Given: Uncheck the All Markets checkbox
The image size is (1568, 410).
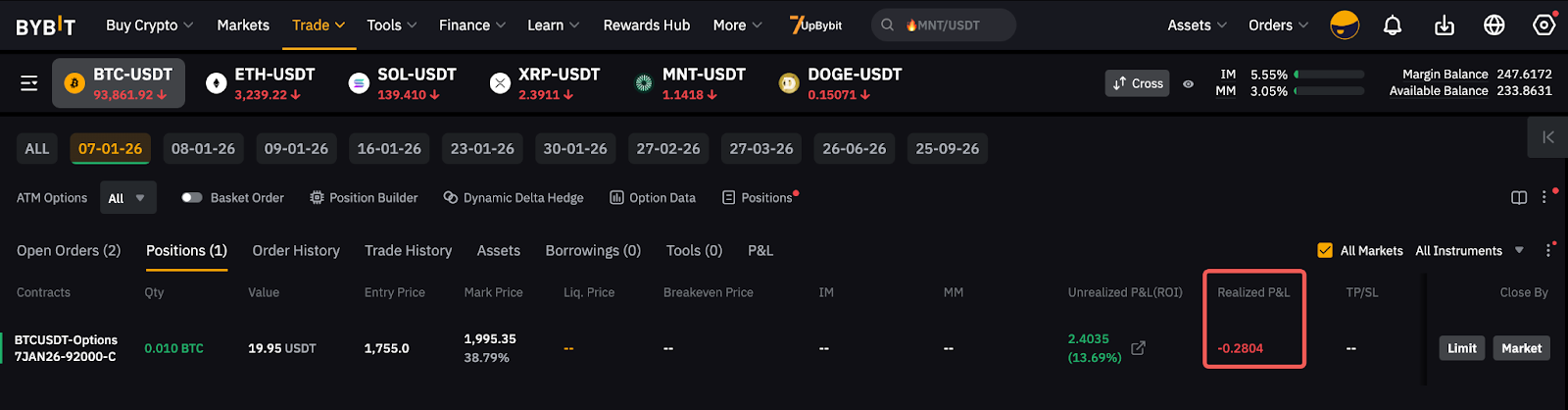Looking at the screenshot, I should click(x=1325, y=250).
